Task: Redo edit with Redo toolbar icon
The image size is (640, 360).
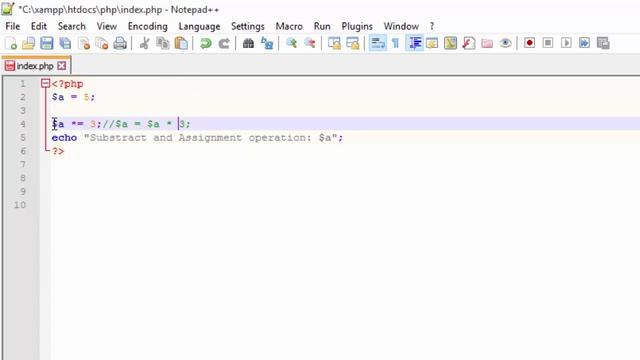Action: pyautogui.click(x=224, y=43)
